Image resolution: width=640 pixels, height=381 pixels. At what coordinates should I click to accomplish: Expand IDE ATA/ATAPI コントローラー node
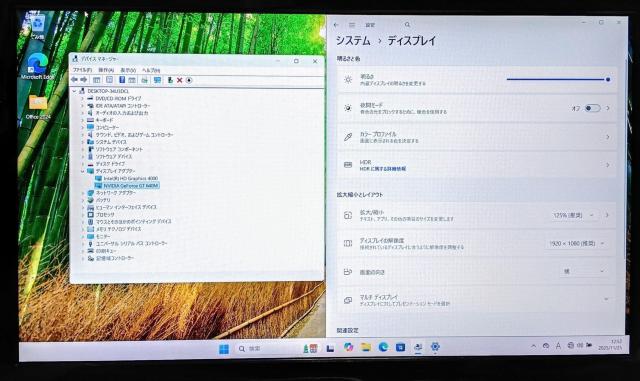pyautogui.click(x=82, y=106)
